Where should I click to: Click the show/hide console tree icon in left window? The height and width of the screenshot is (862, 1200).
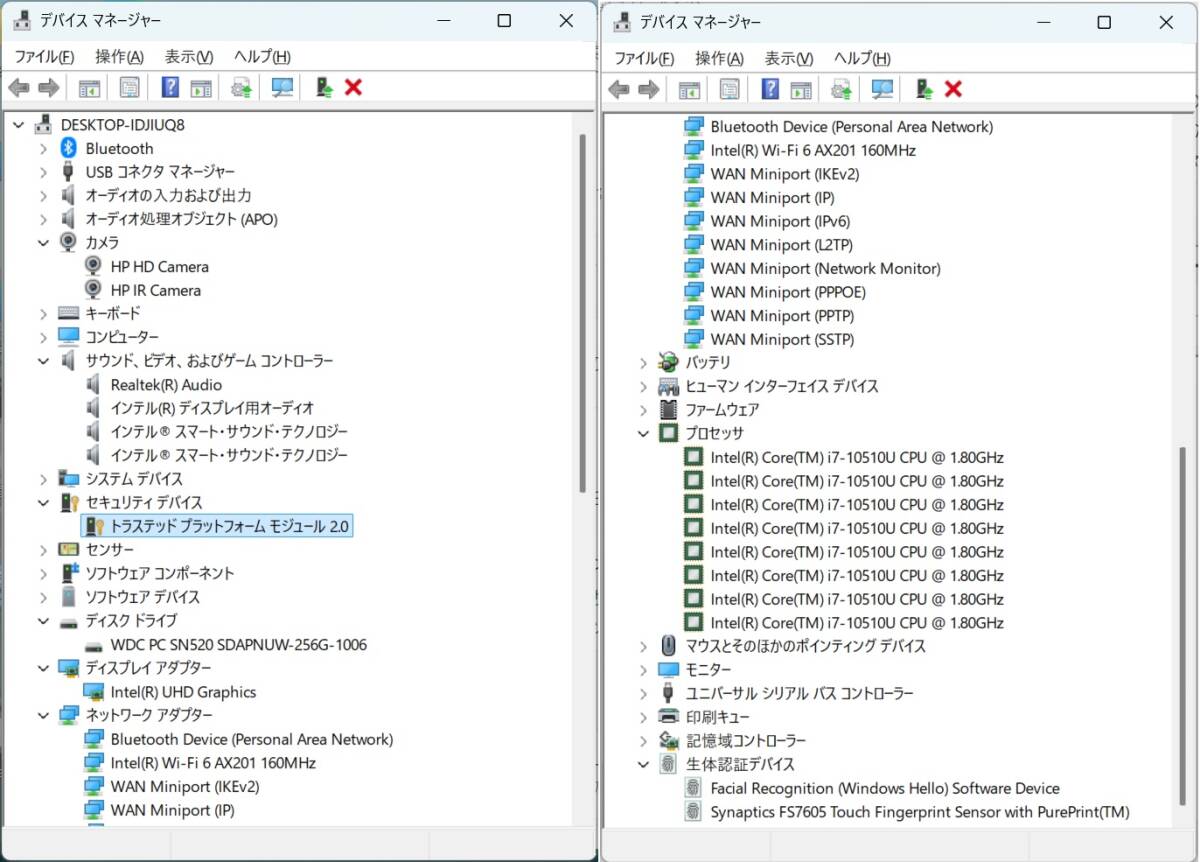[x=90, y=88]
